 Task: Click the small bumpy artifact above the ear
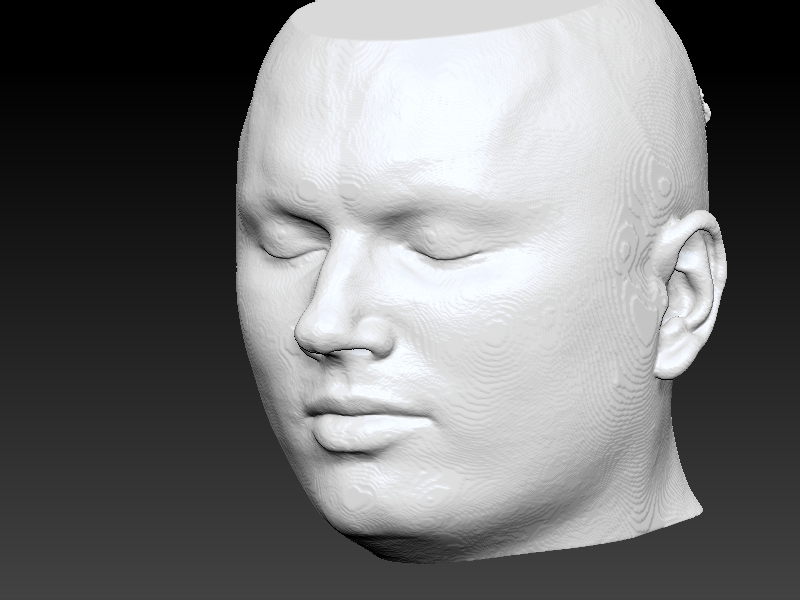click(706, 105)
